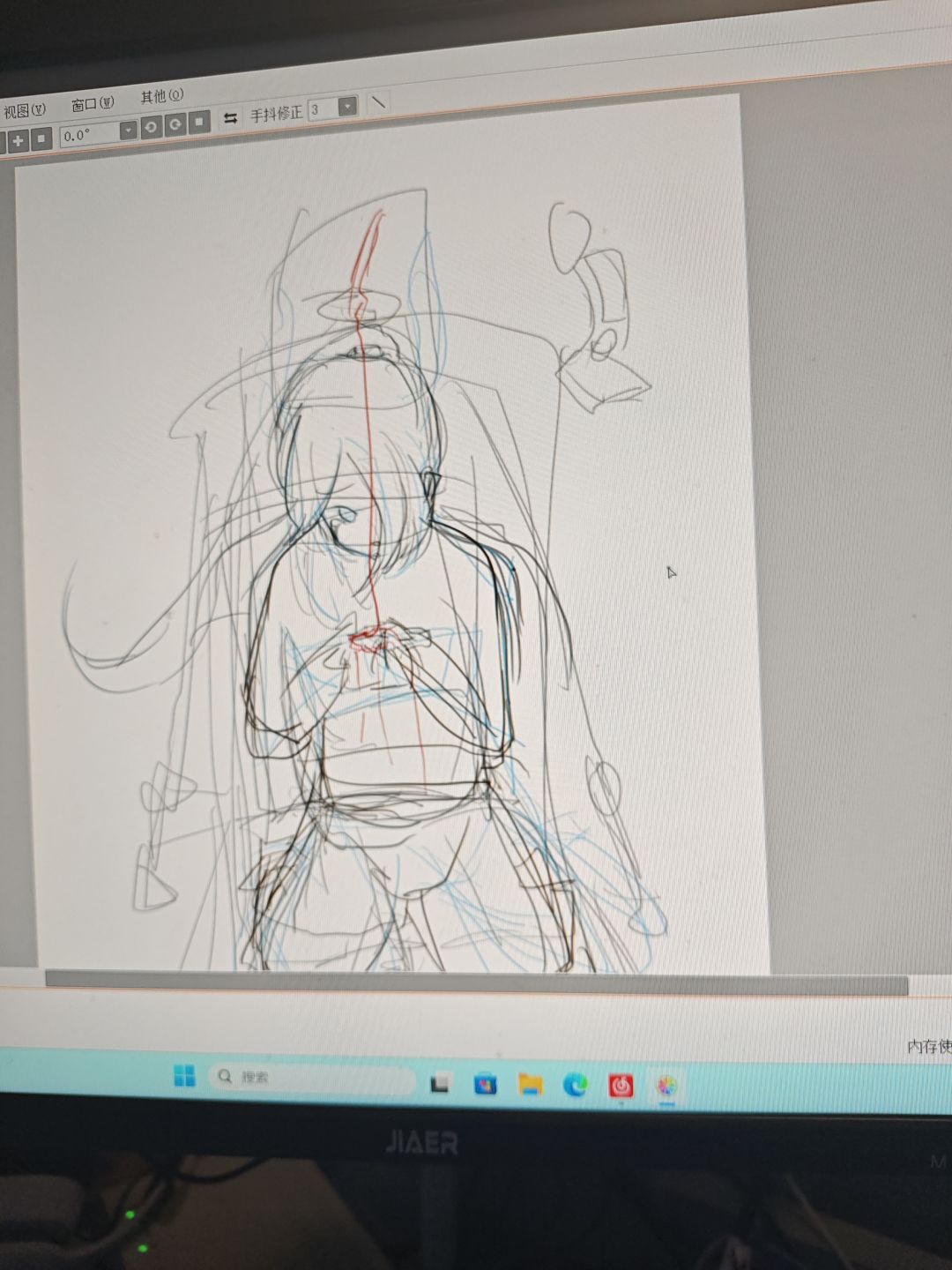Expand the rotation angle dropdown arrow
The image size is (952, 1270).
click(128, 131)
